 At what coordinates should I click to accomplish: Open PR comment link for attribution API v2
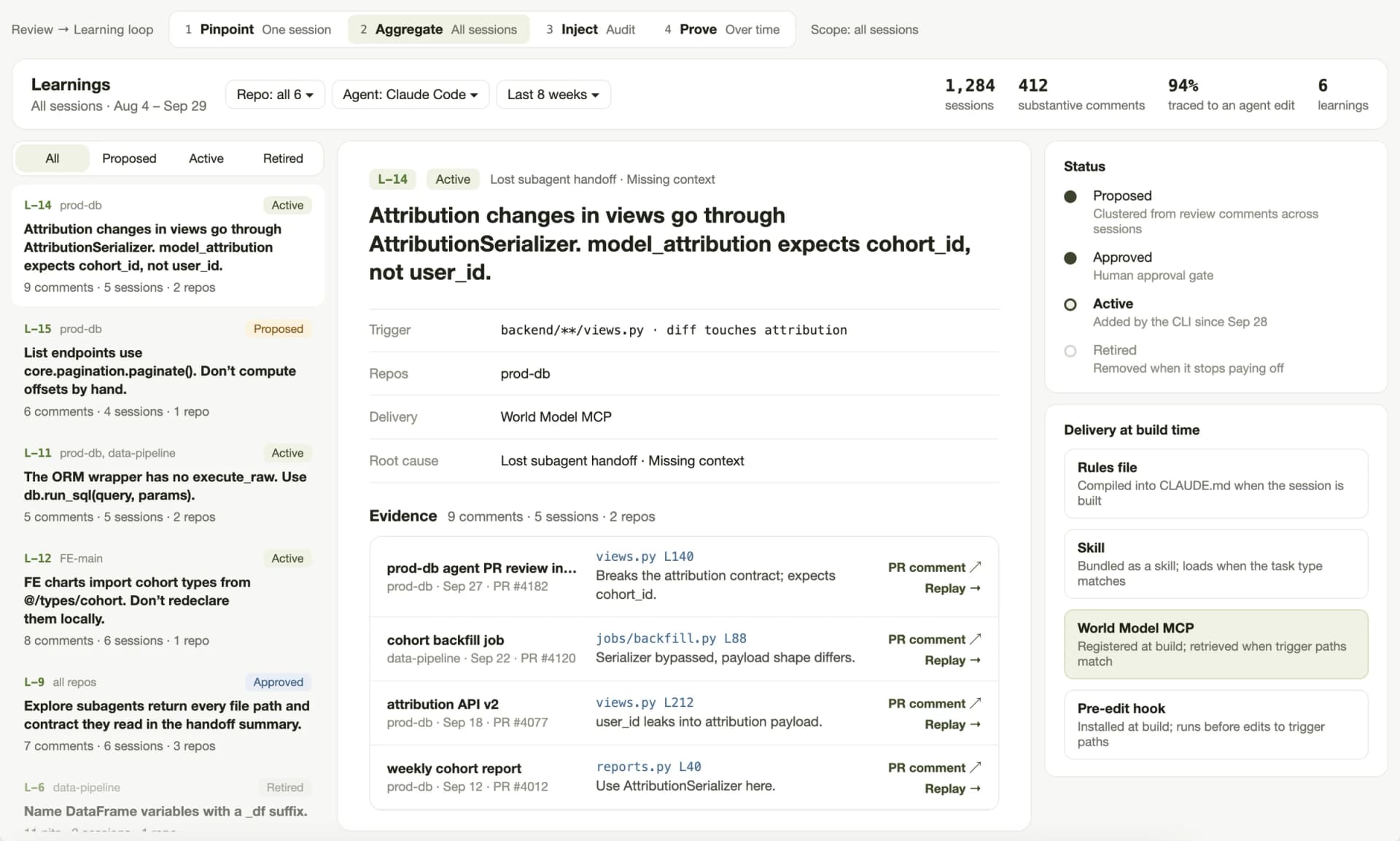[934, 703]
